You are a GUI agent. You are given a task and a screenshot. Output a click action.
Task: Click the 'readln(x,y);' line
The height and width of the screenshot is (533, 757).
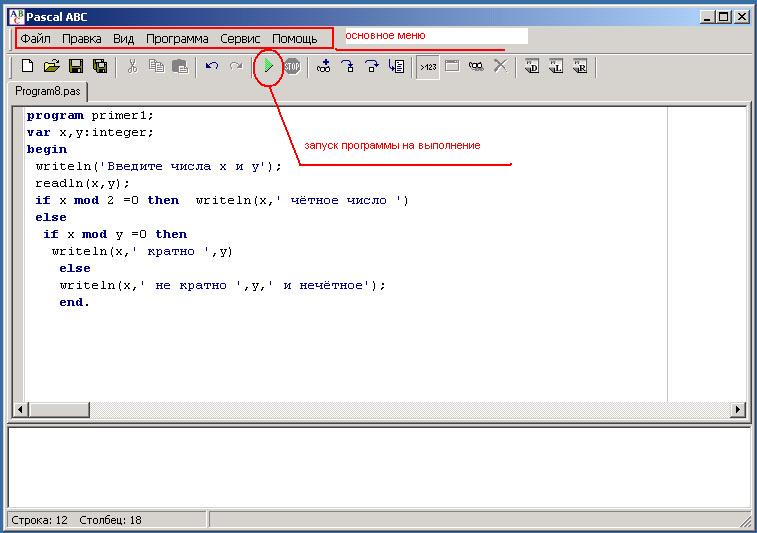pos(82,183)
